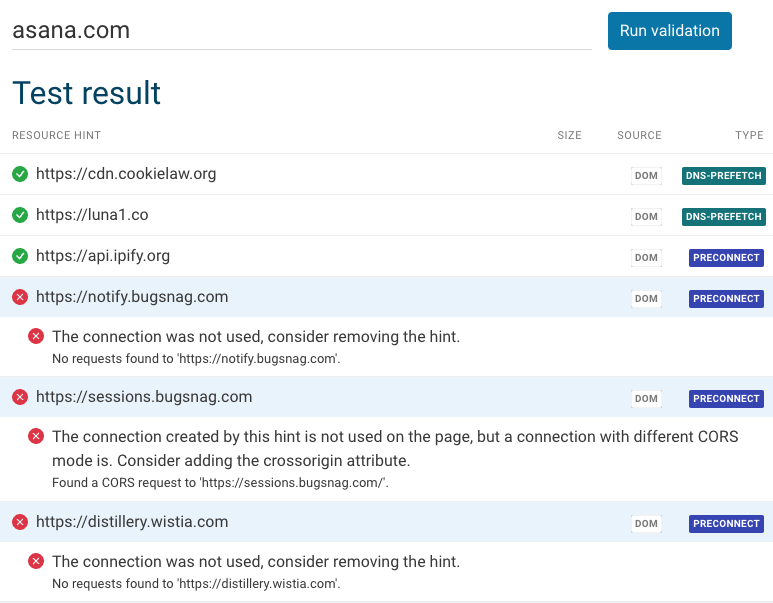Viewport: 773px width, 603px height.
Task: Click the Type column header
Action: (x=749, y=135)
